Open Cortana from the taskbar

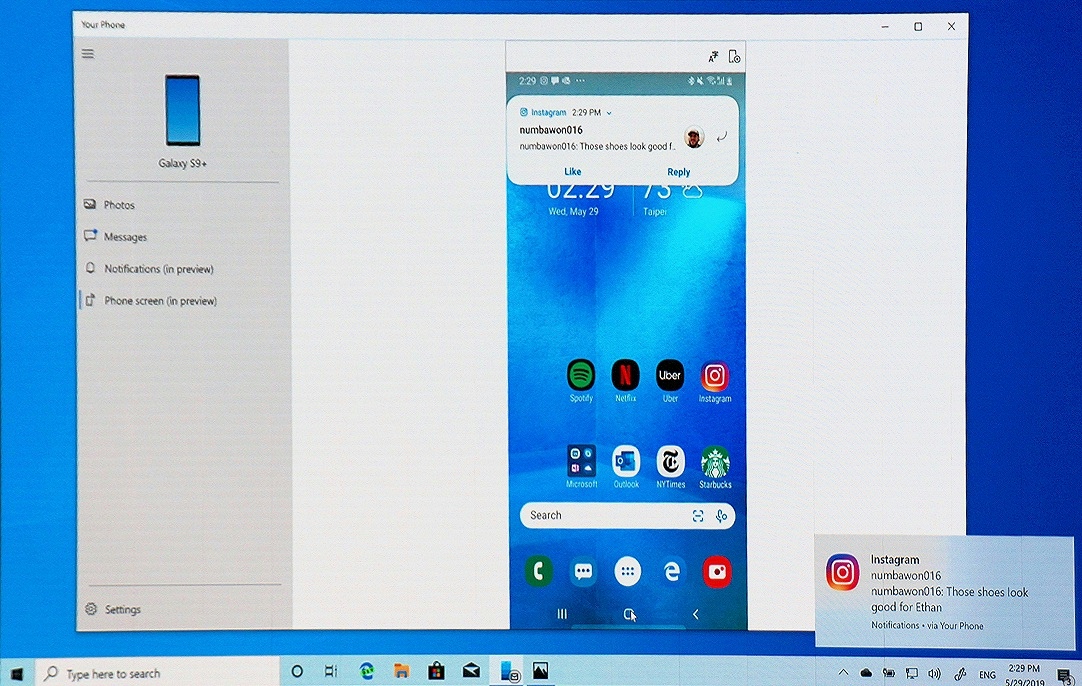(297, 672)
